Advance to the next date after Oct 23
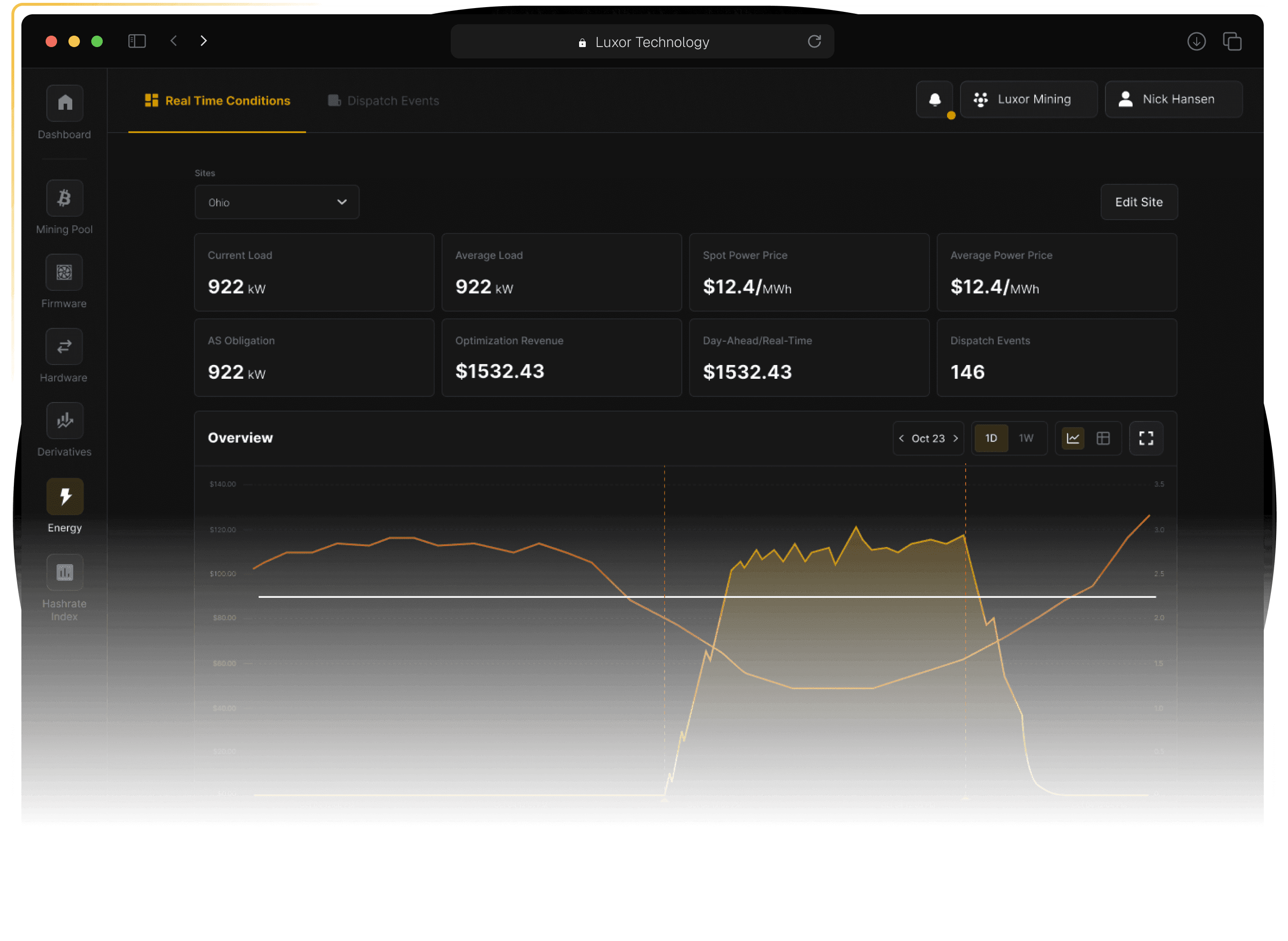 pos(956,438)
